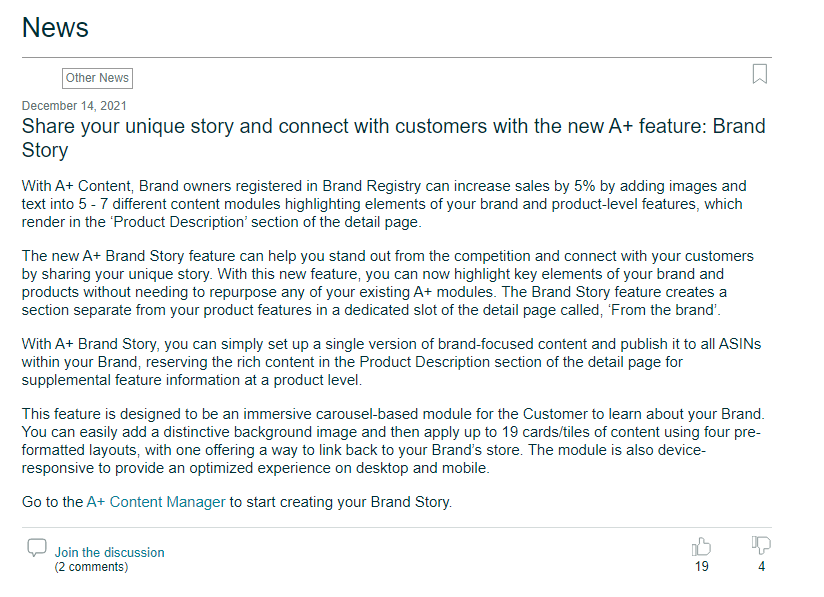Screen dimensions: 824x597
Task: Click the December 14, 2021 date
Action: [x=74, y=106]
